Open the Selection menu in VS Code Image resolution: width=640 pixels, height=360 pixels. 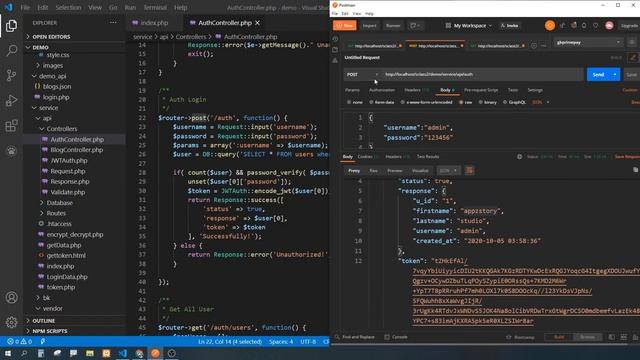coord(68,7)
